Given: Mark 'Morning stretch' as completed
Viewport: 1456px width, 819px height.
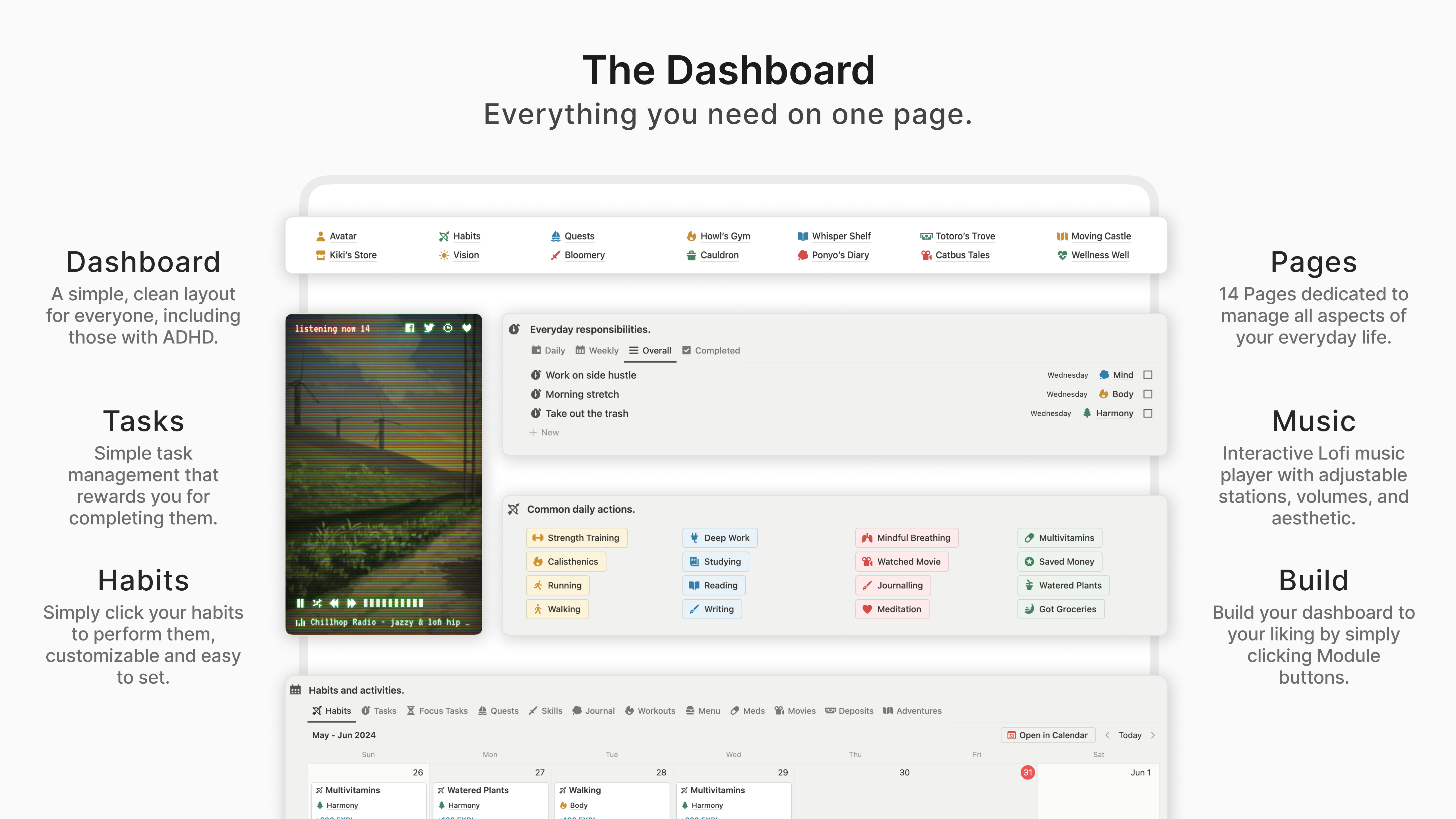Looking at the screenshot, I should pos(1148,394).
